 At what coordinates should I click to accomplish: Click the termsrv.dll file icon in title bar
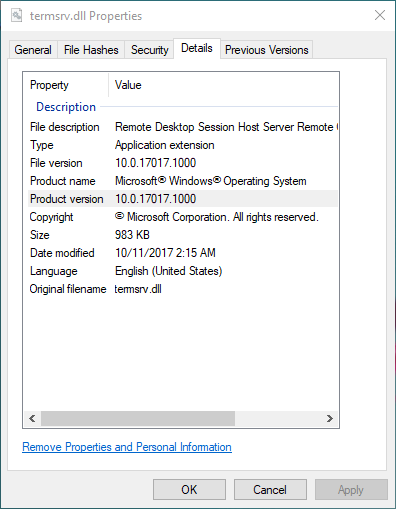click(x=16, y=15)
